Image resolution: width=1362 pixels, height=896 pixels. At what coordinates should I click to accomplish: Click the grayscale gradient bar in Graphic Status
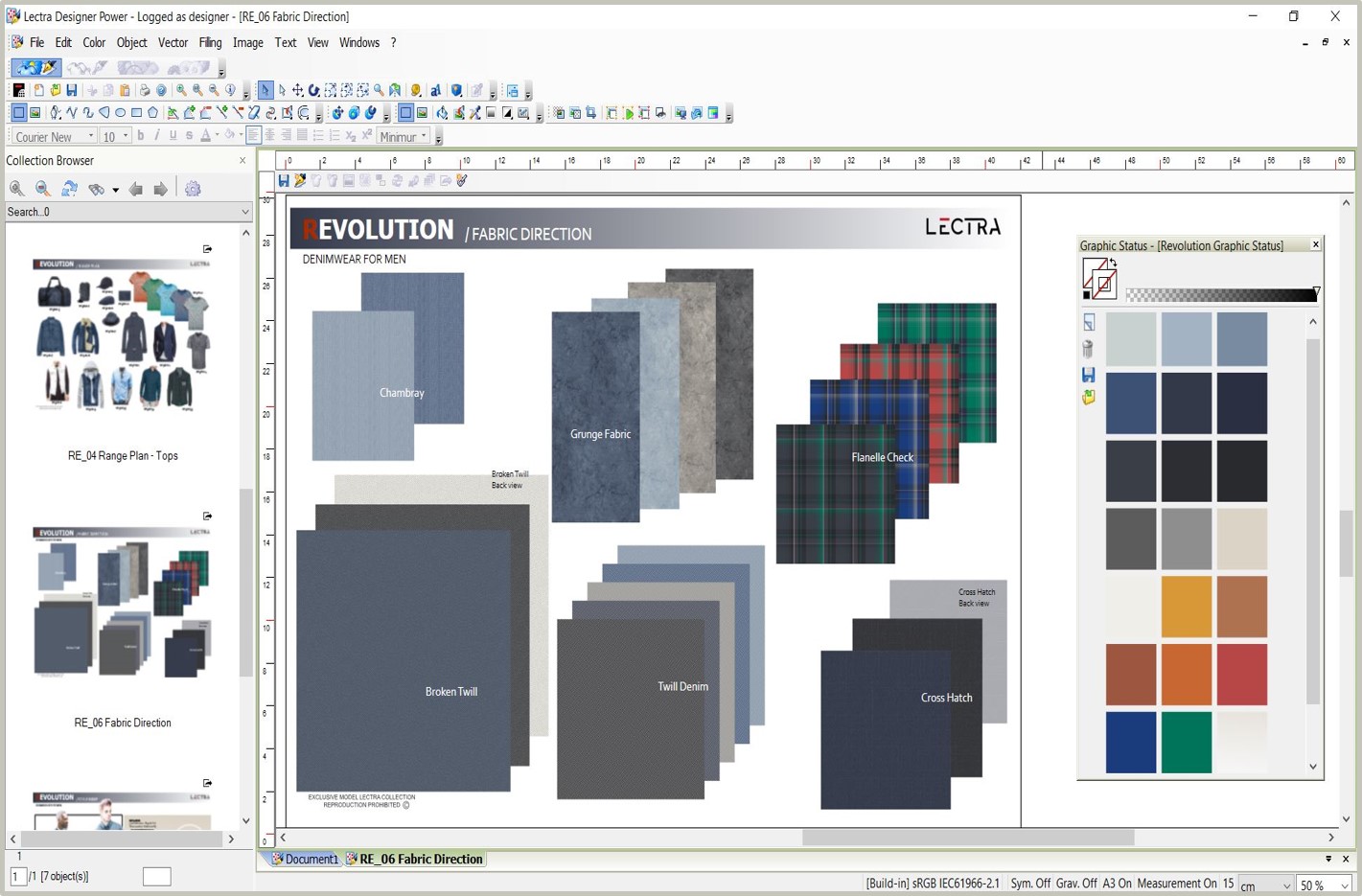tap(1221, 295)
